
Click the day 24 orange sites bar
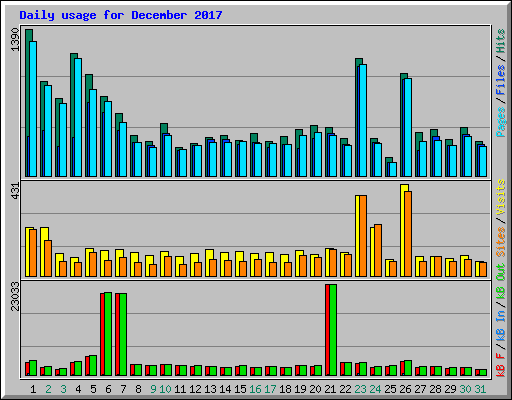pyautogui.click(x=378, y=250)
